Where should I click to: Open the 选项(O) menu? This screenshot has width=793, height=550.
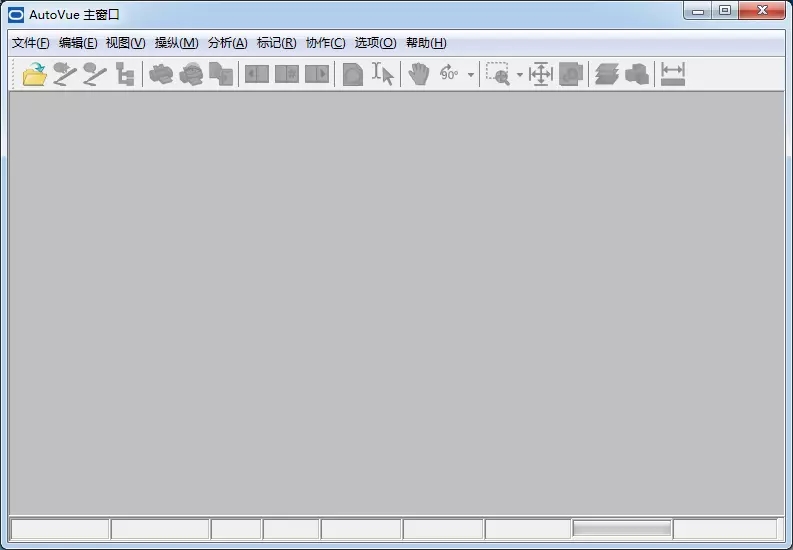pyautogui.click(x=375, y=43)
